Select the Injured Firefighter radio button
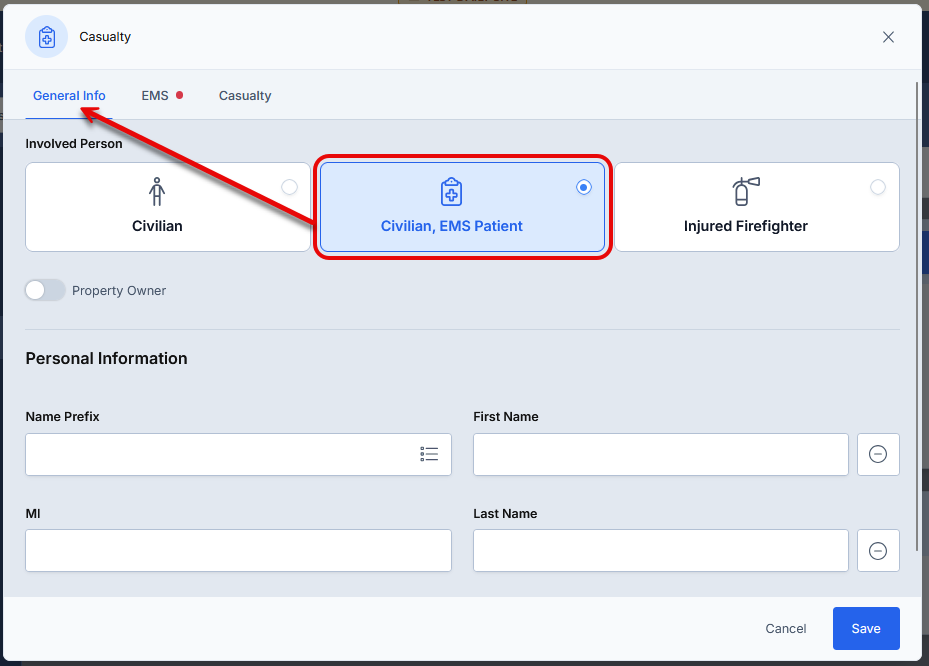The width and height of the screenshot is (929, 666). (x=877, y=187)
